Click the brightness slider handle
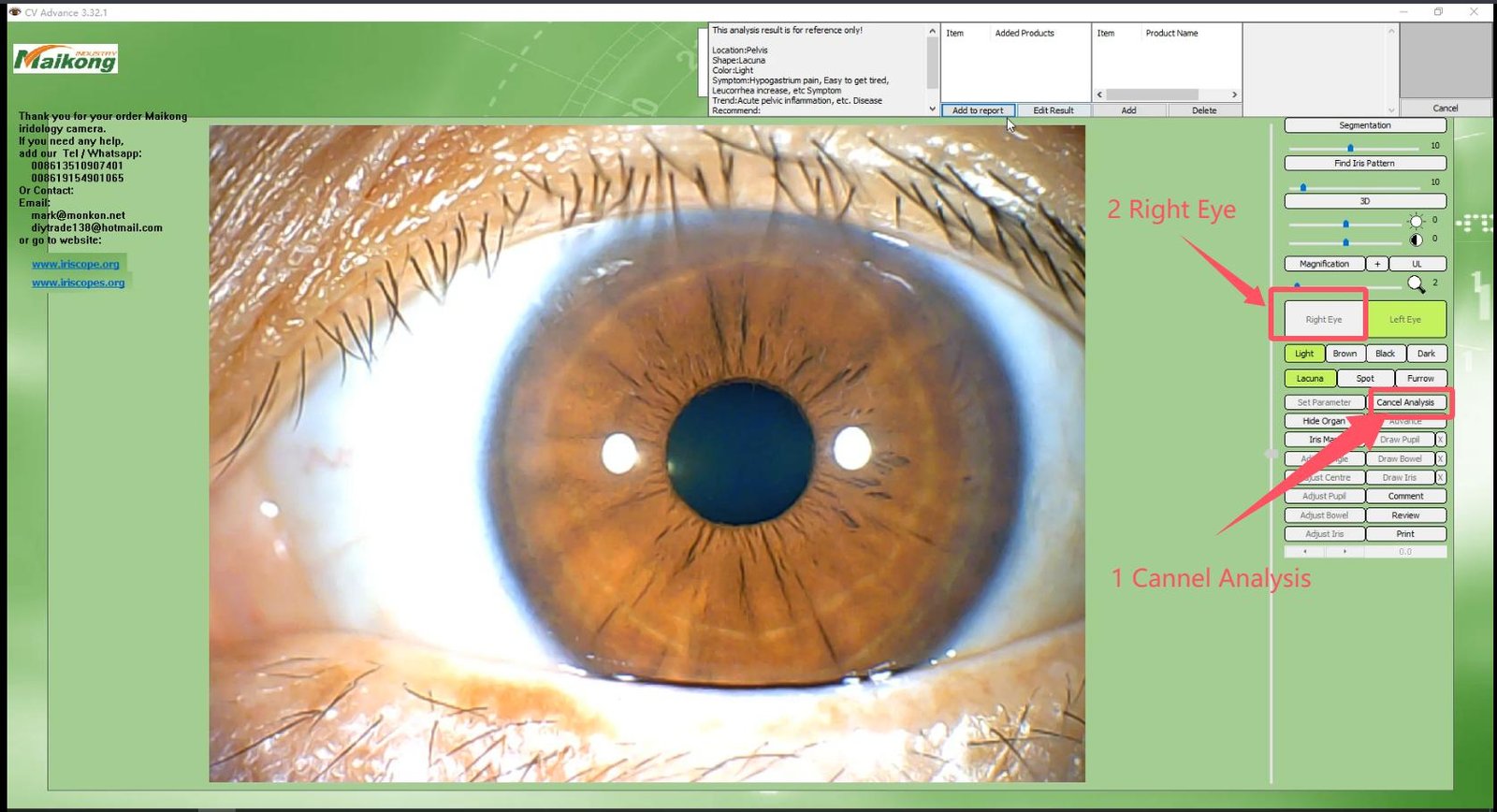This screenshot has height=812, width=1497. tap(1345, 224)
